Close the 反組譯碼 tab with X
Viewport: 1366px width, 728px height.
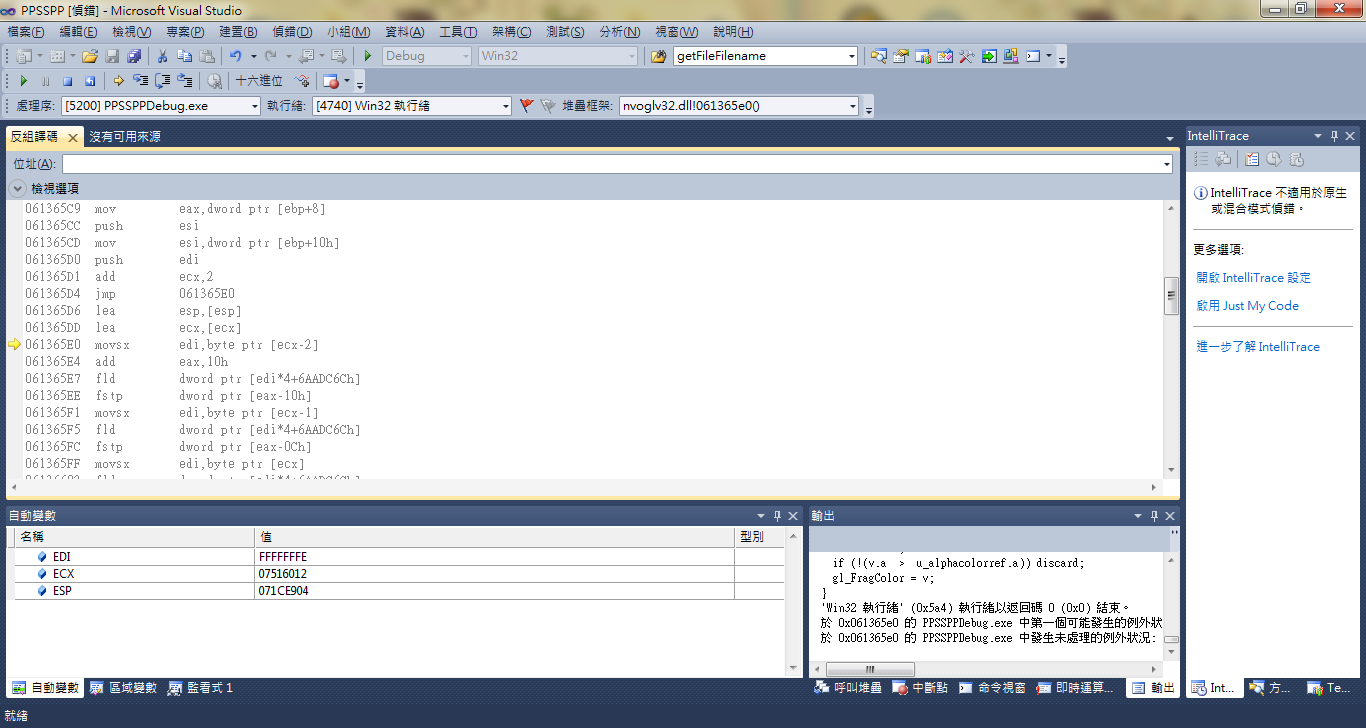[72, 137]
